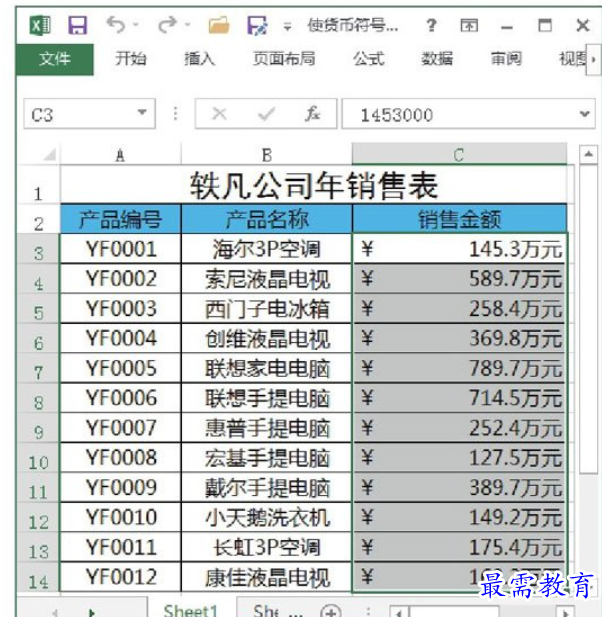Open the 页面布局 Page Layout tab

284,59
